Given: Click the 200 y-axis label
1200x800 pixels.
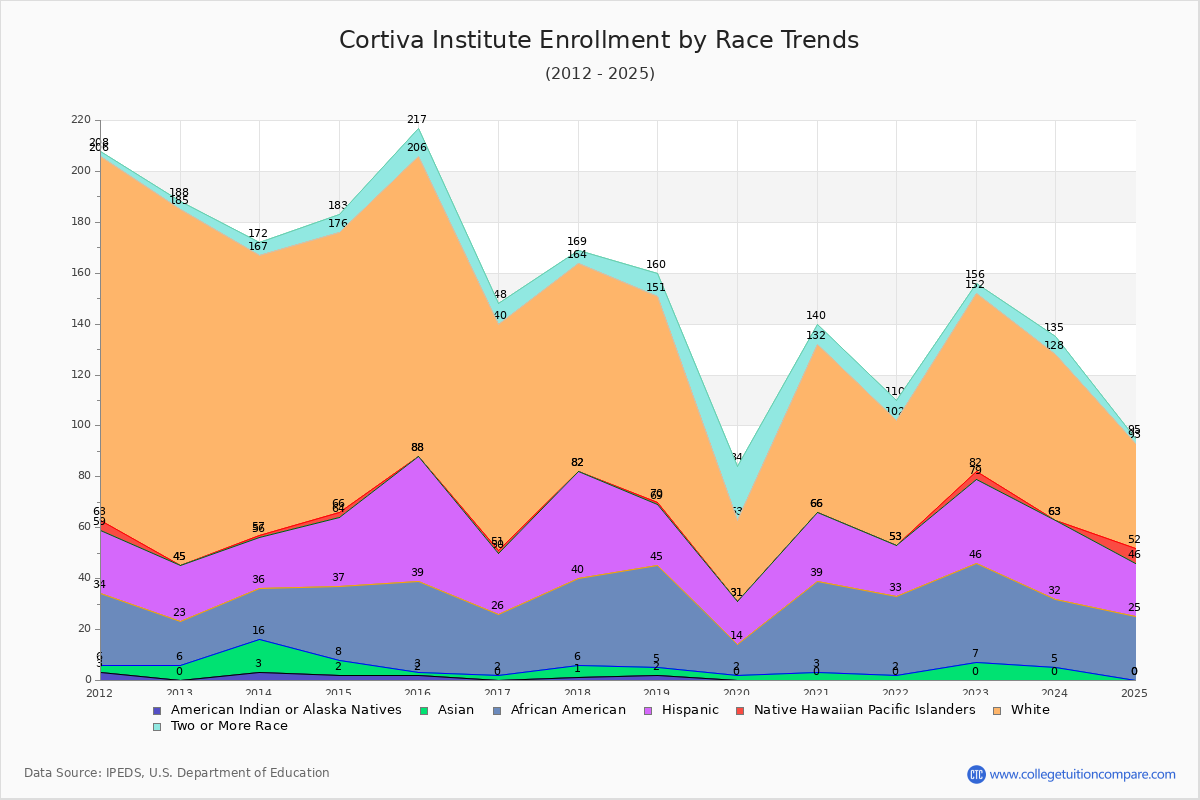Looking at the screenshot, I should (83, 171).
